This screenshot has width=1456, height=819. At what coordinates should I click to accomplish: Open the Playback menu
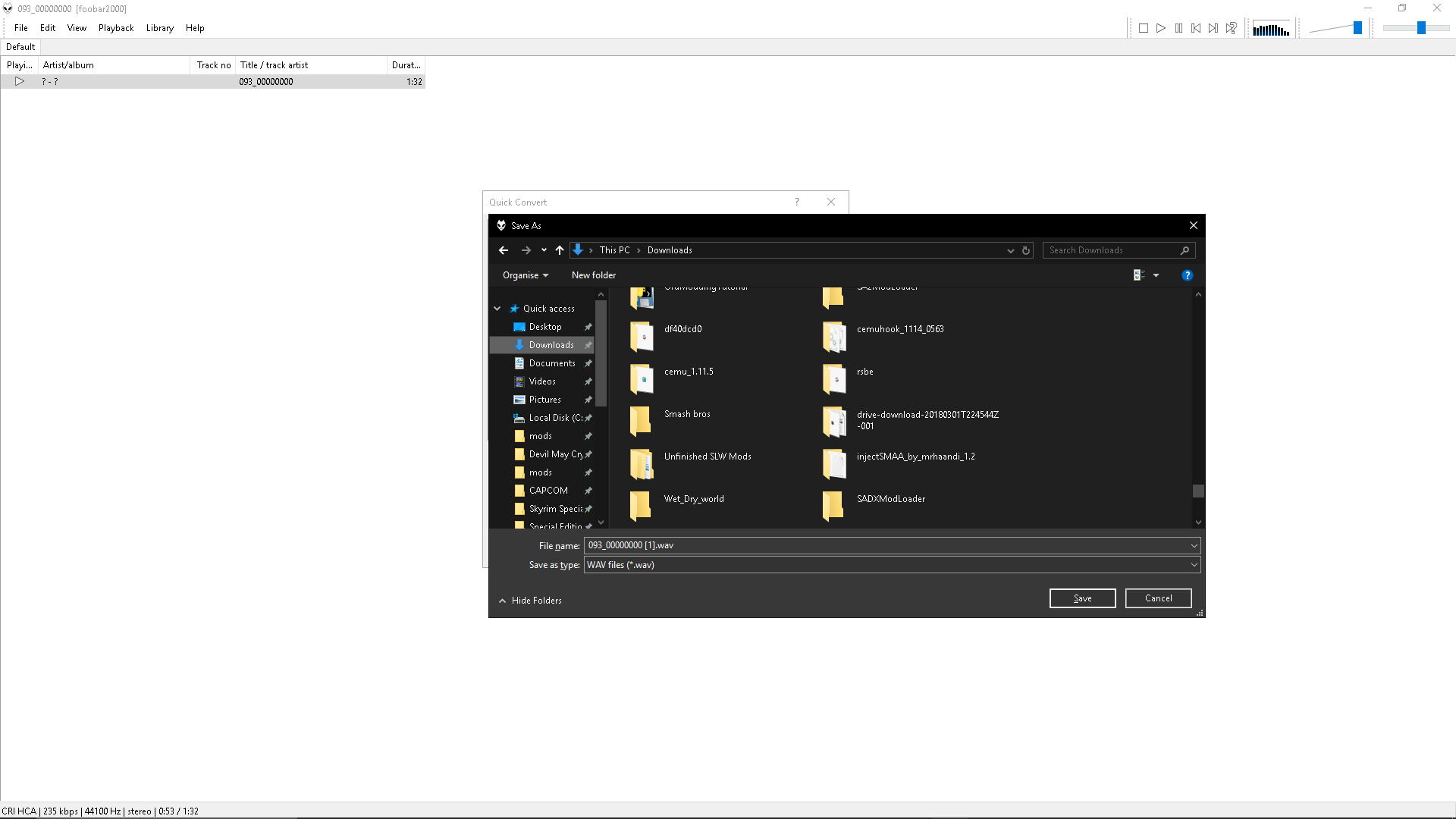coord(116,28)
